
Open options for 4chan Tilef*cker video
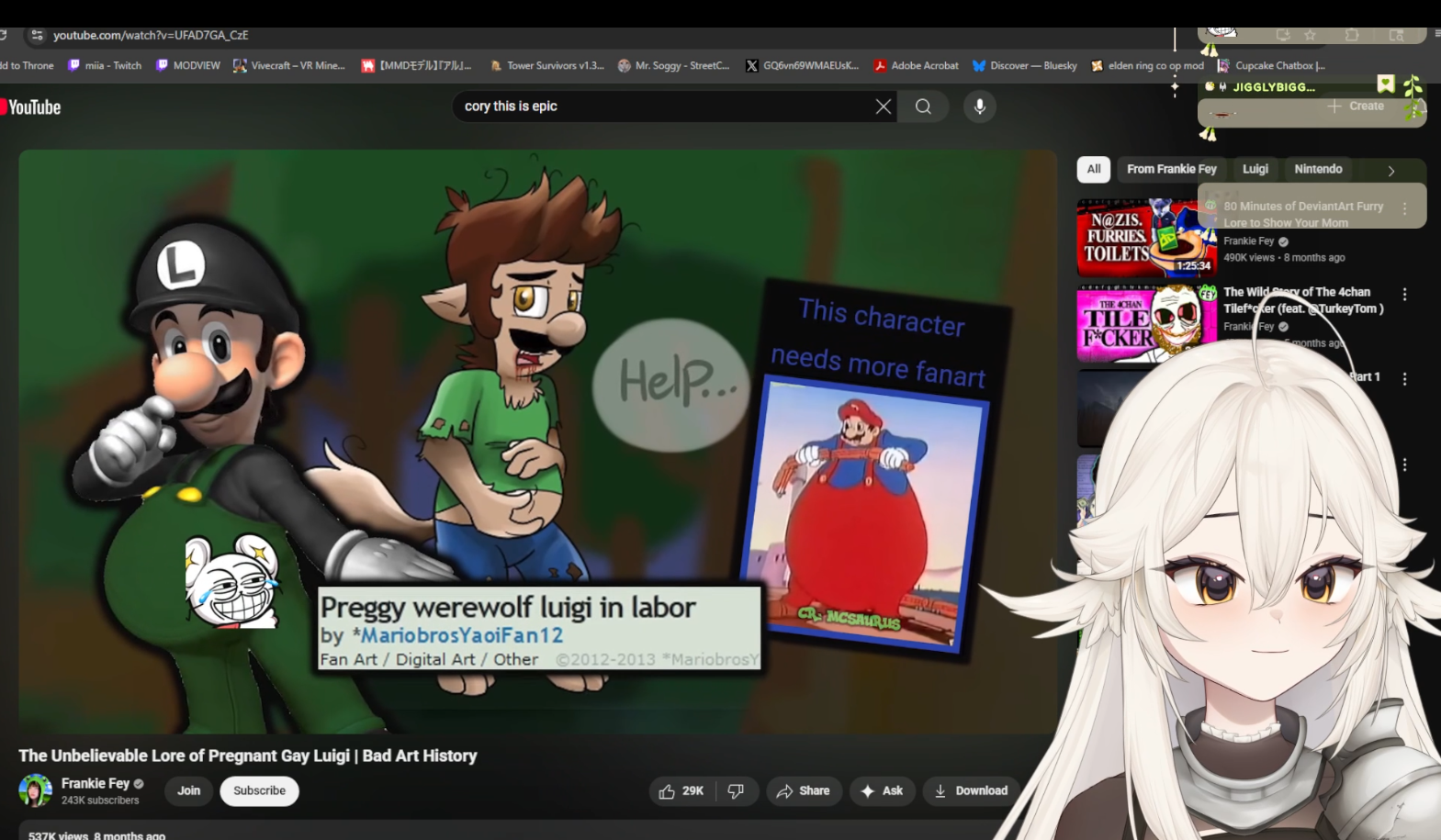pos(1404,294)
